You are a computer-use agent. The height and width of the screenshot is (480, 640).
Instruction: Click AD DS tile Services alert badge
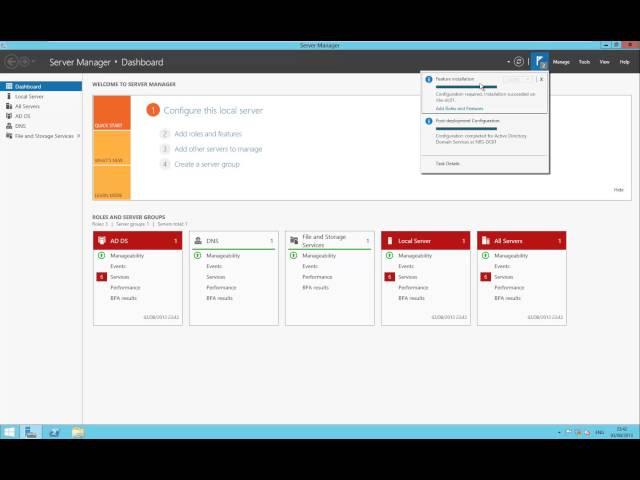(x=101, y=277)
